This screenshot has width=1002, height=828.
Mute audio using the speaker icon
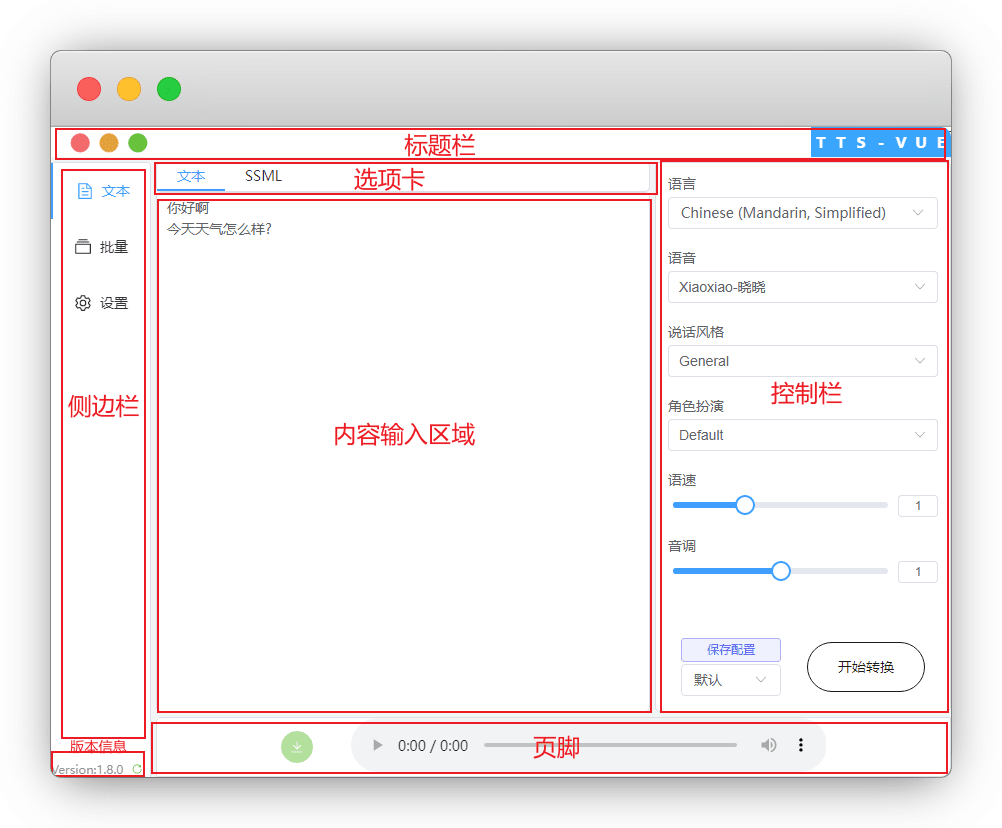point(768,745)
